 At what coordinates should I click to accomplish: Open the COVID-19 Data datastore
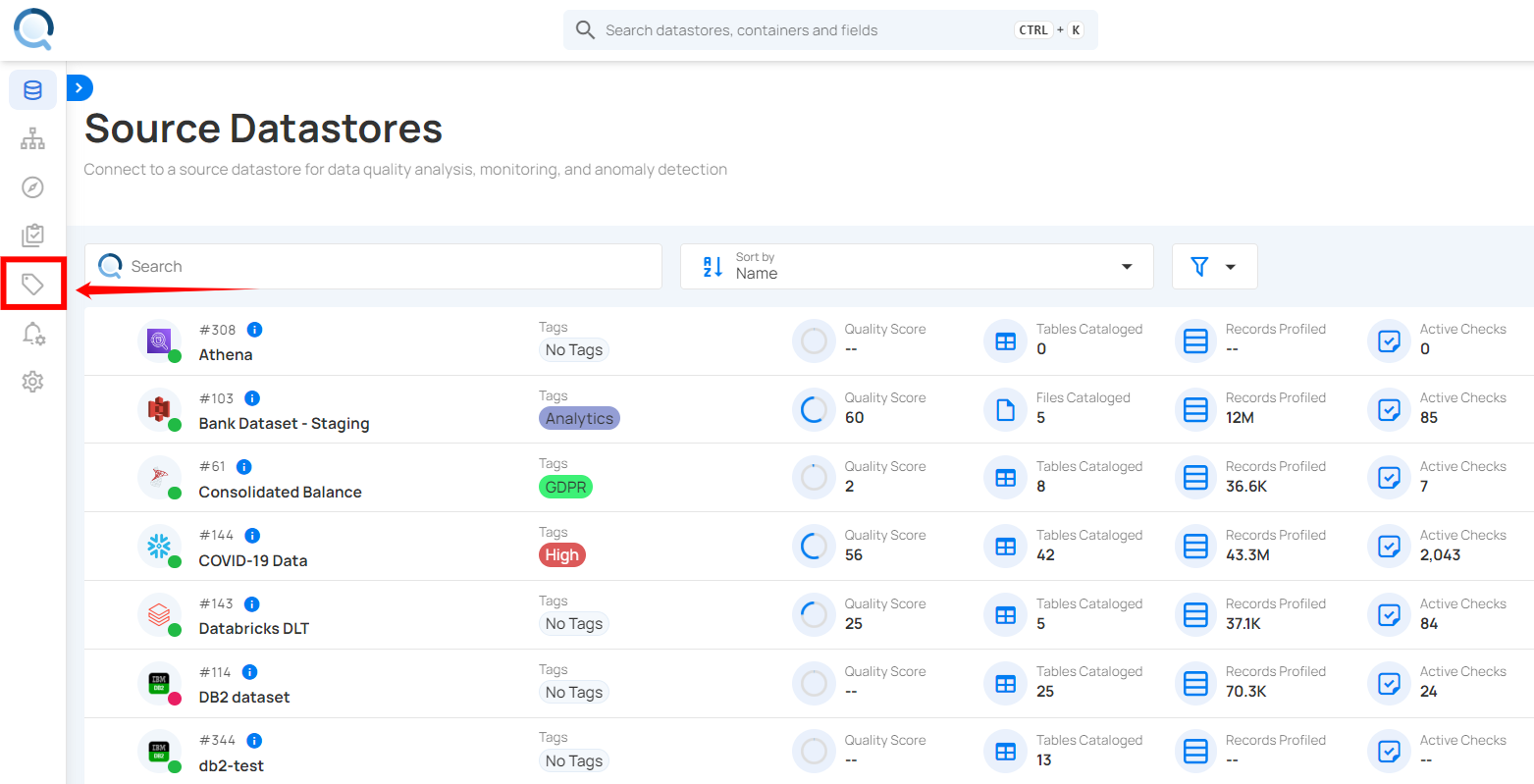click(253, 561)
